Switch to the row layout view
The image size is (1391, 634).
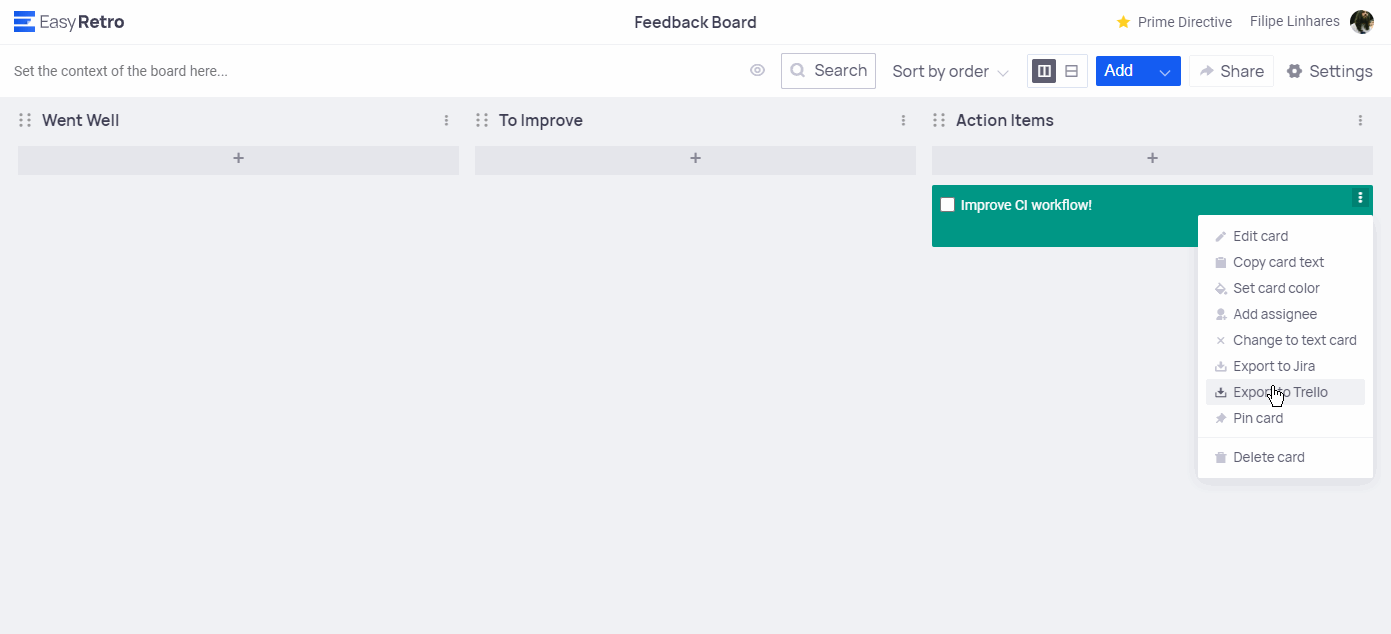pos(1071,71)
